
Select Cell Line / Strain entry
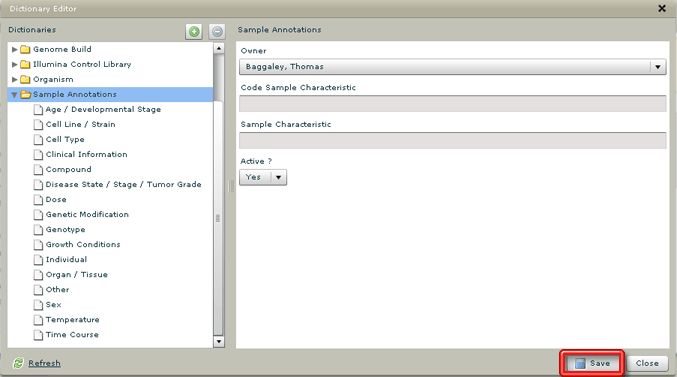pos(80,124)
